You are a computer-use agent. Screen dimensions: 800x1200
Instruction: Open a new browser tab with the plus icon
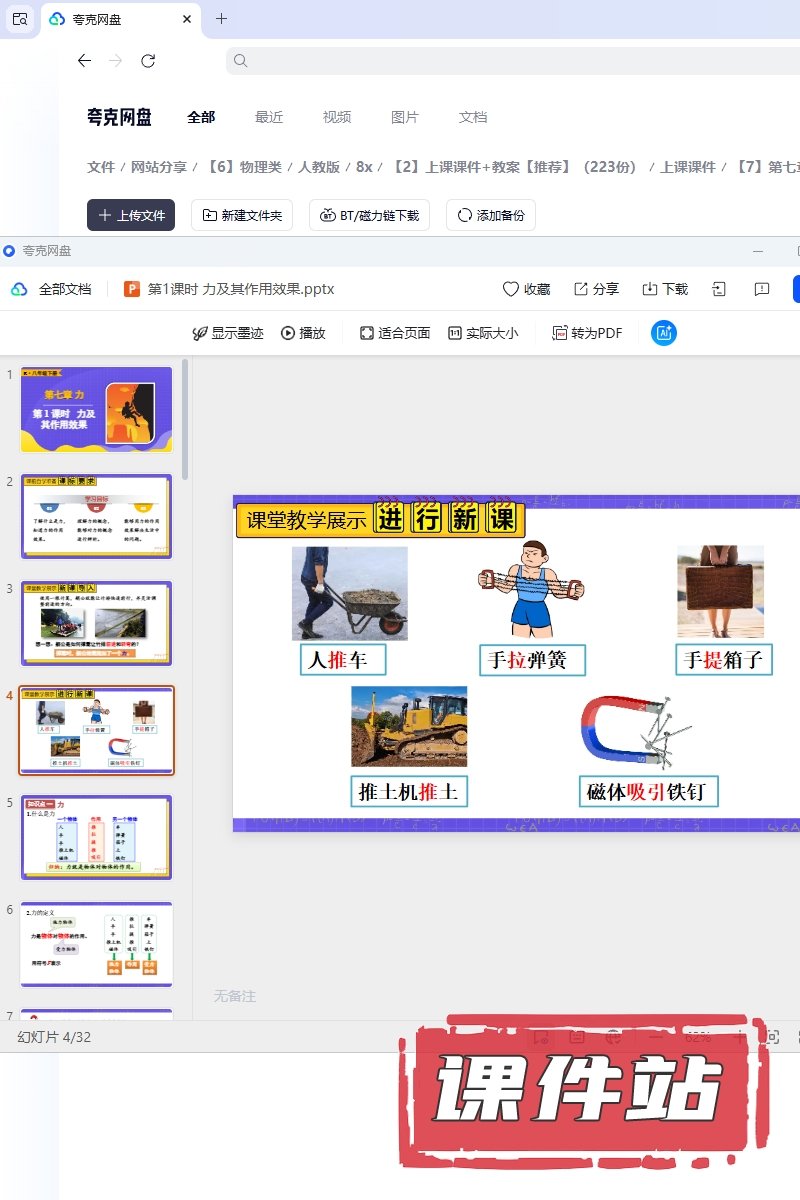(222, 19)
